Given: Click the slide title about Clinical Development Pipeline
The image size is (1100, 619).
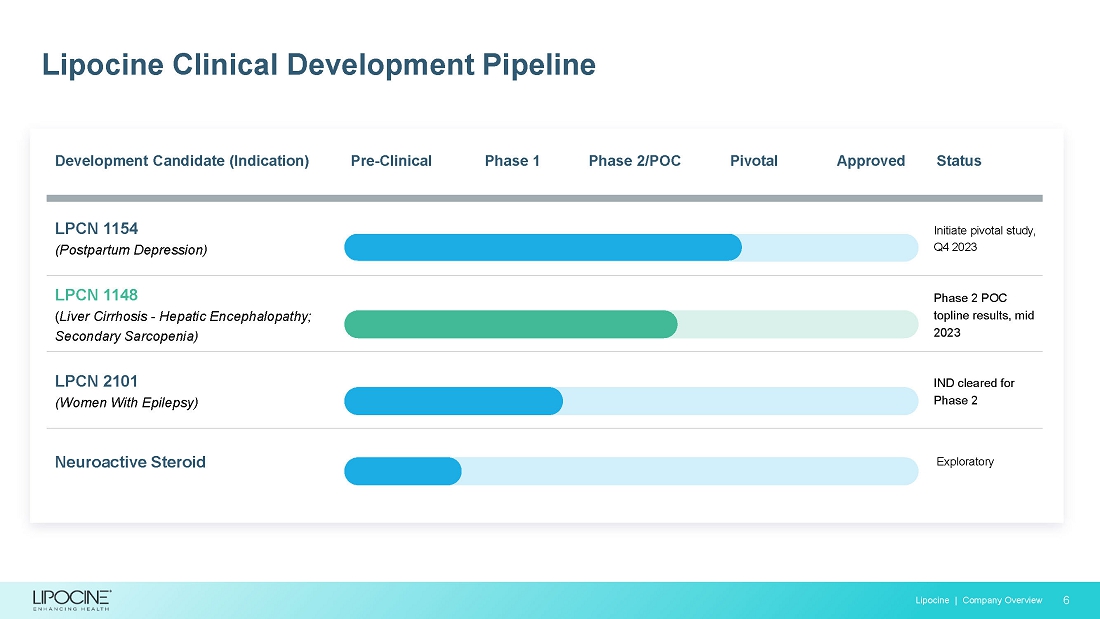Looking at the screenshot, I should click(318, 65).
